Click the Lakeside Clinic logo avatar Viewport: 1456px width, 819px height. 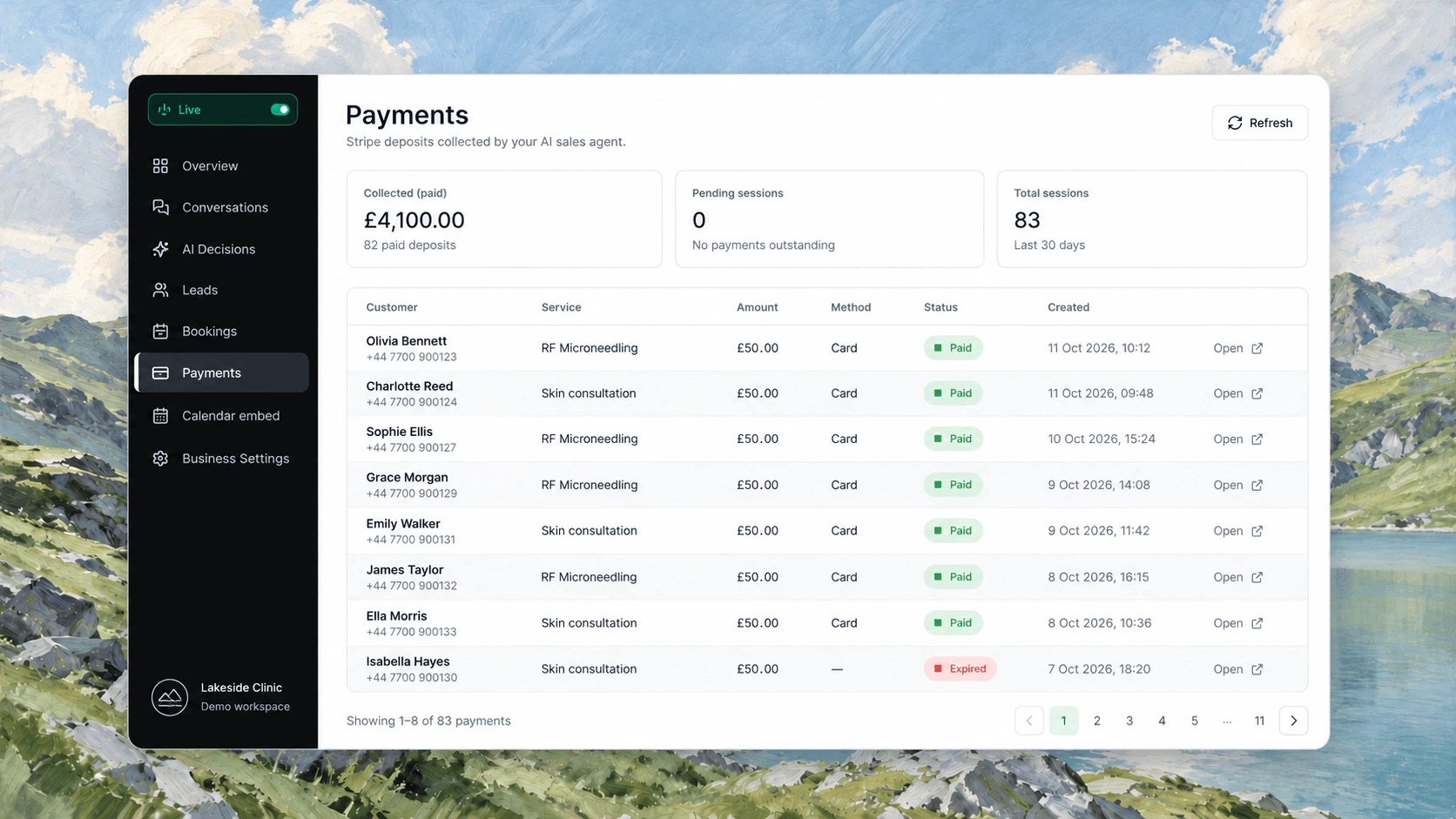(170, 697)
